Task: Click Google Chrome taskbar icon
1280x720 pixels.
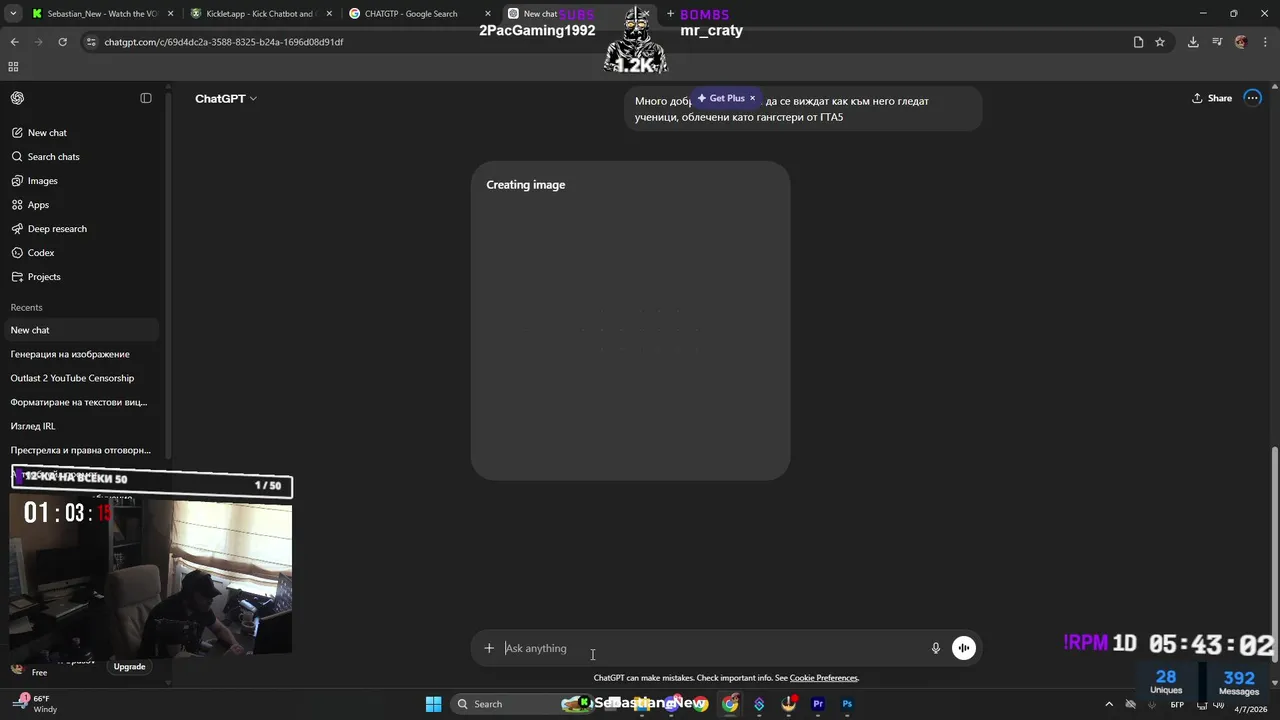Action: [x=731, y=704]
